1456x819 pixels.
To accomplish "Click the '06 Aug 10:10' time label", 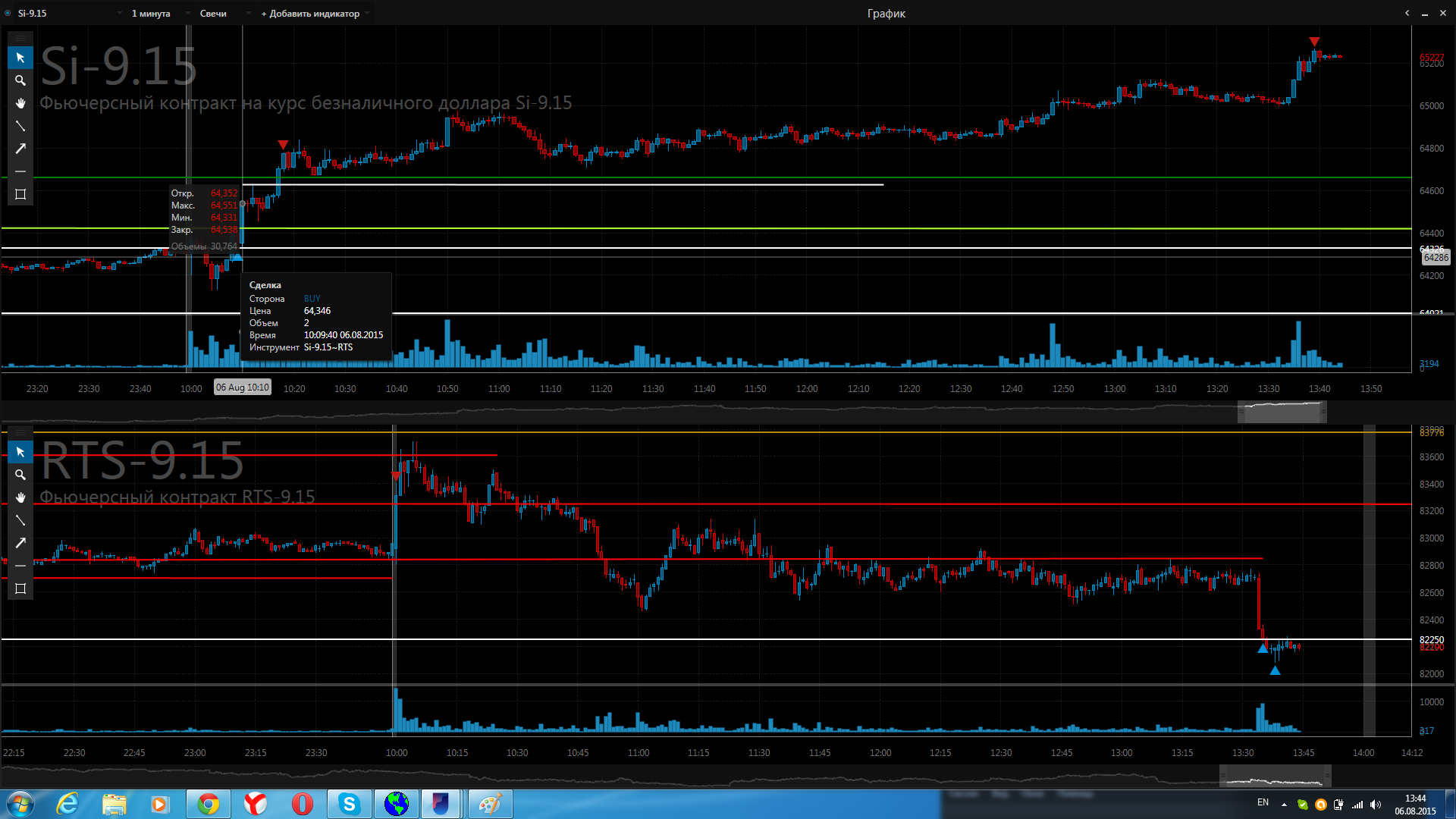I will pos(243,388).
